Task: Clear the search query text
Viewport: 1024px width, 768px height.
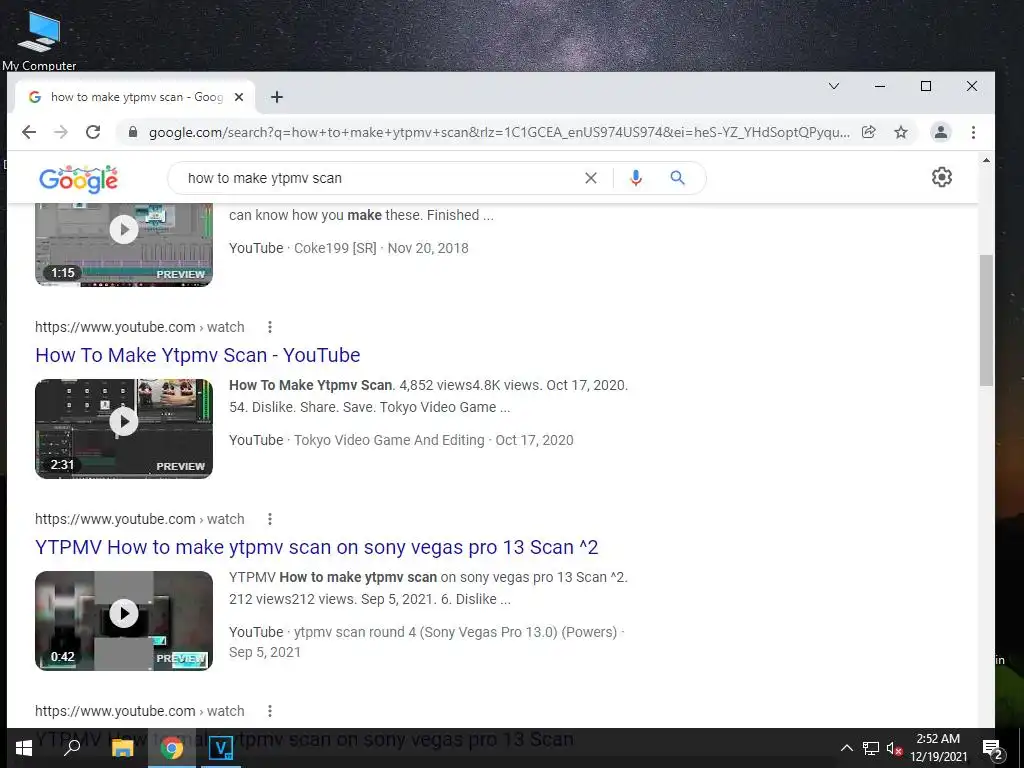Action: [x=590, y=178]
